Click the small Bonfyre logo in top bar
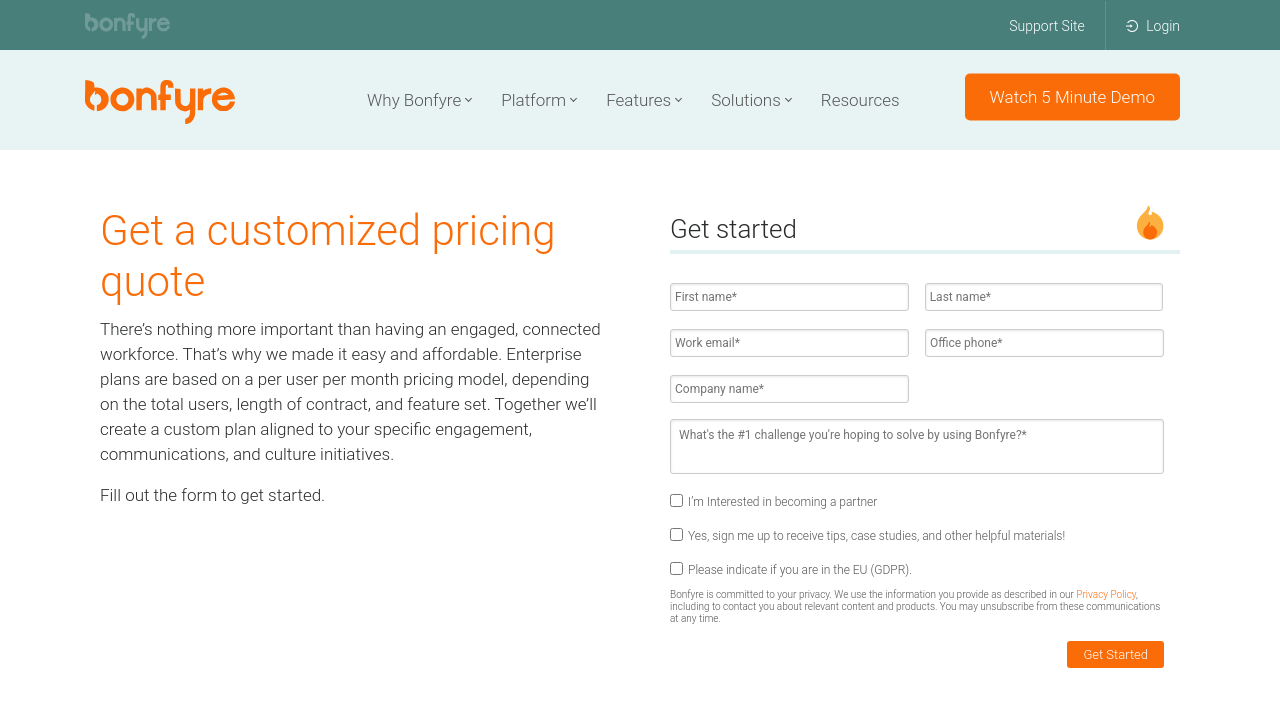The height and width of the screenshot is (720, 1280). [x=127, y=25]
